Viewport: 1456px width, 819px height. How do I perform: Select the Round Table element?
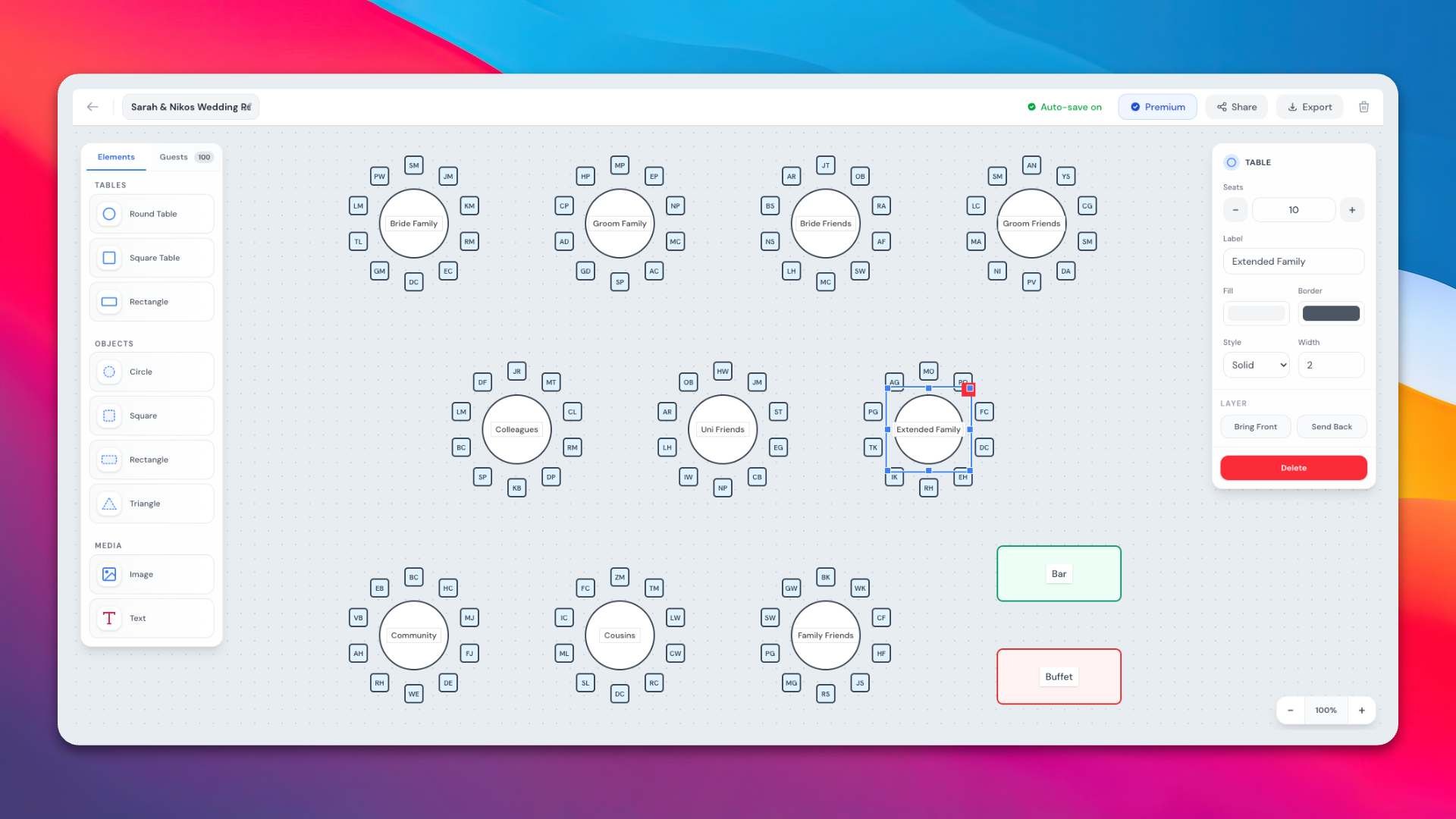coord(152,214)
